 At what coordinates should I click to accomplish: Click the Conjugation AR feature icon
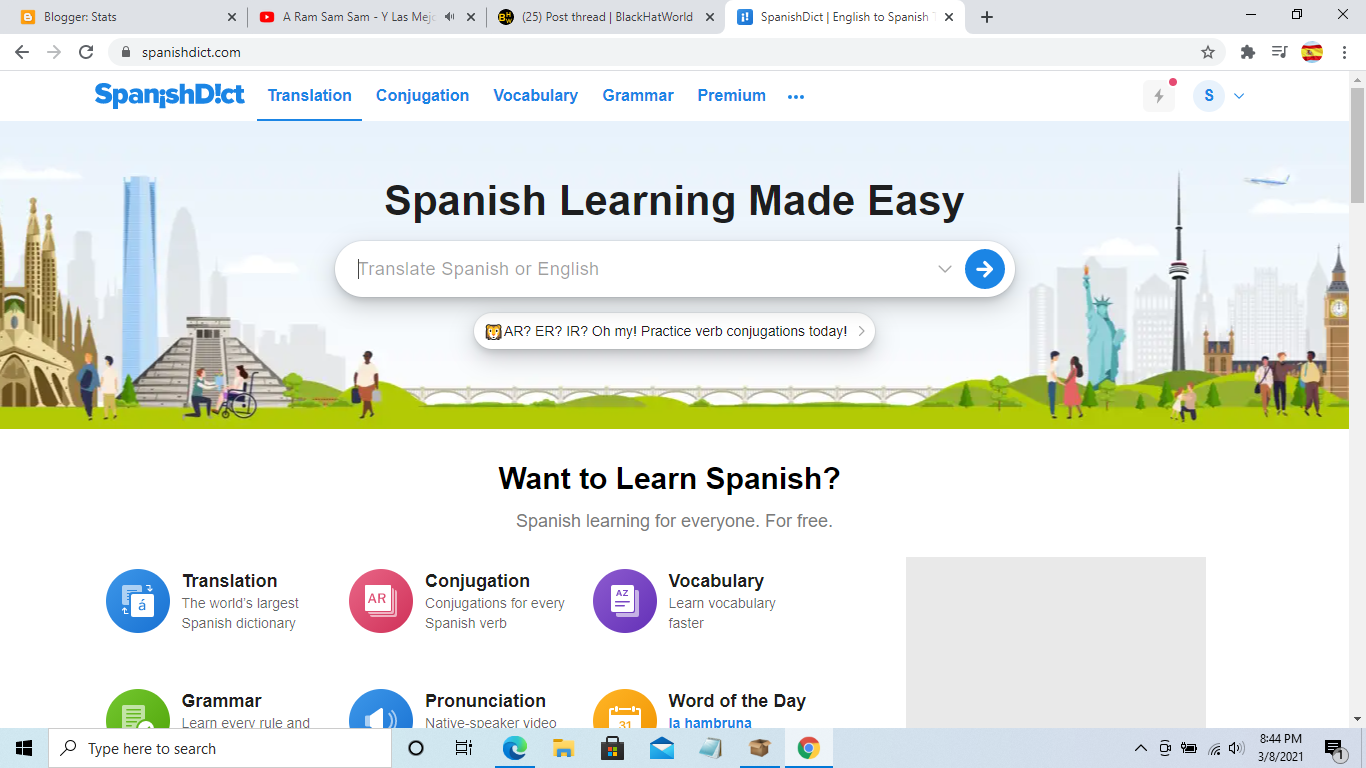coord(381,601)
